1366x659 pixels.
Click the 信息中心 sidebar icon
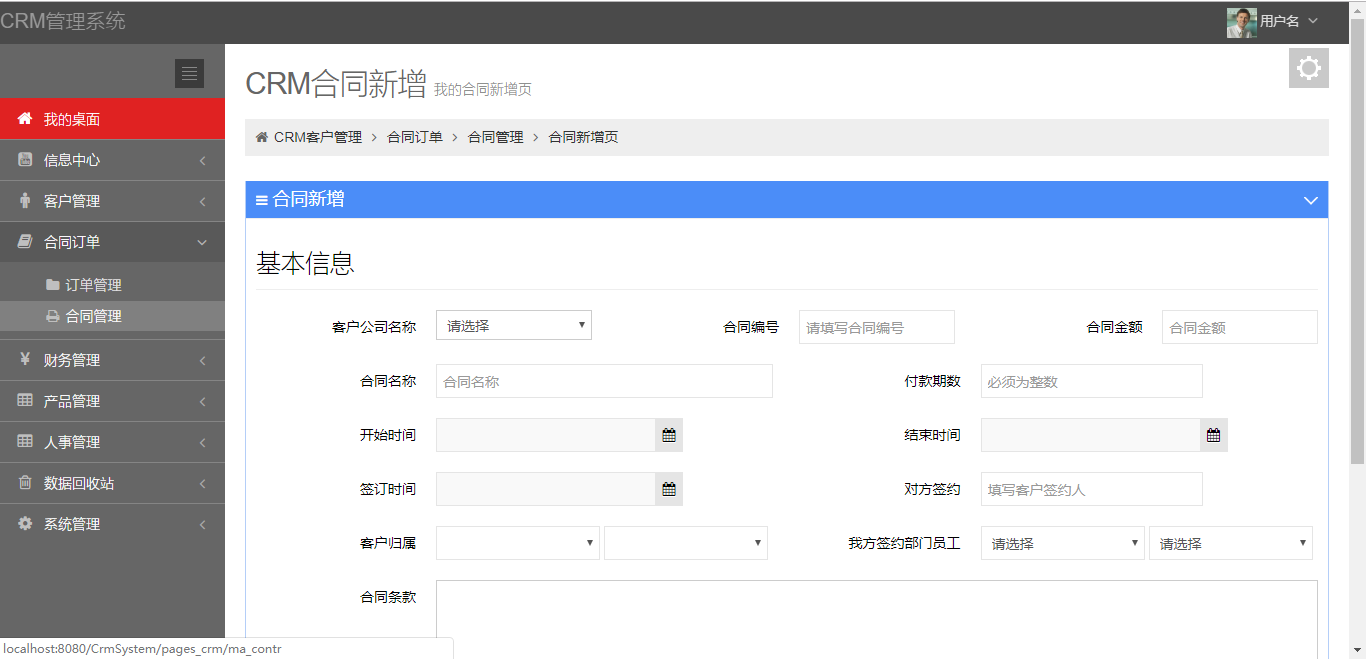(x=25, y=159)
